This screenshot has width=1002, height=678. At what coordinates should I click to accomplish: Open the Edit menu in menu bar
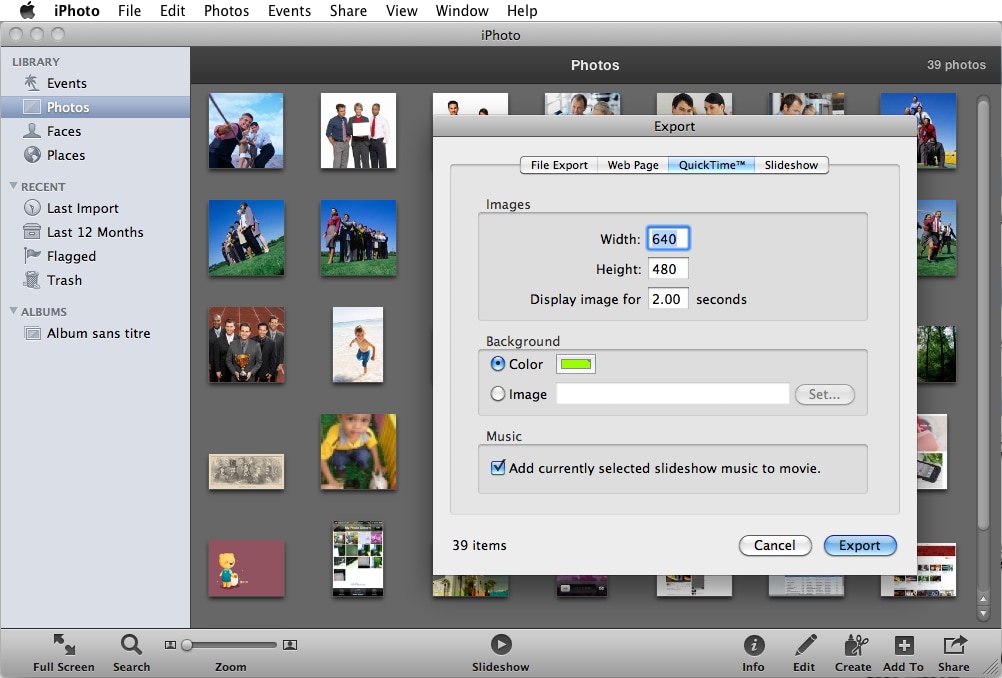(172, 10)
